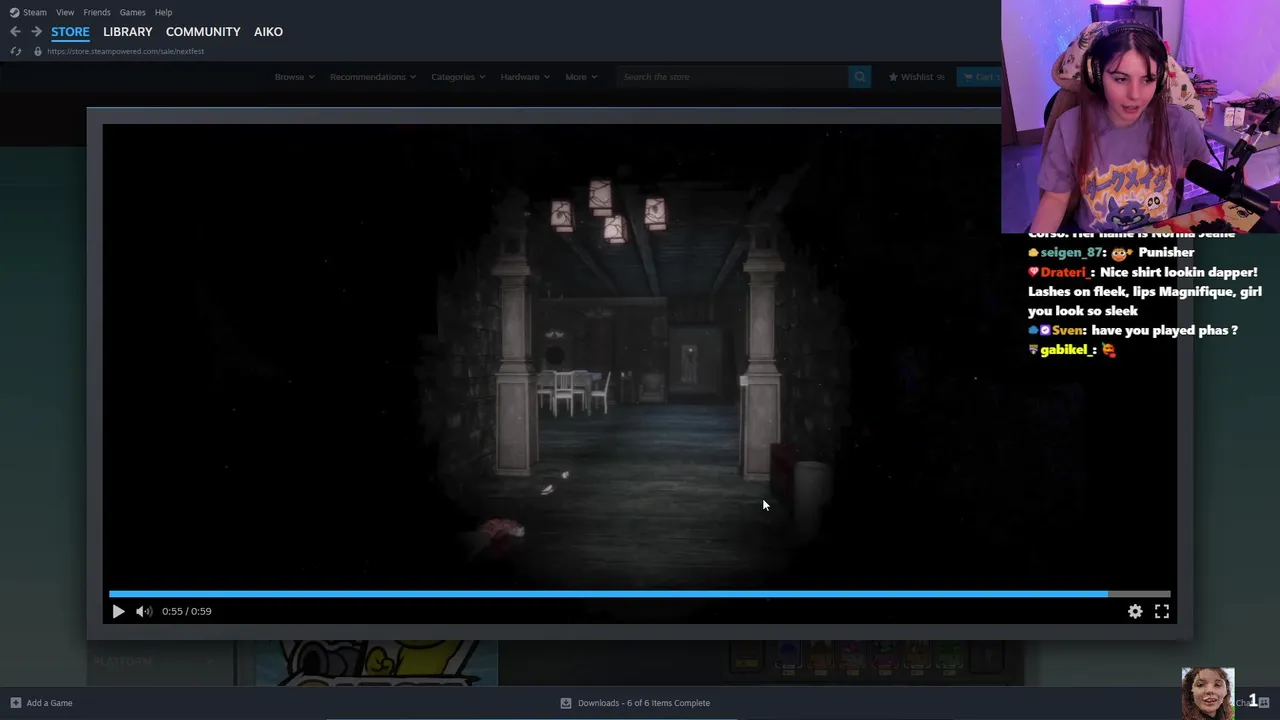This screenshot has width=1280, height=720.
Task: Click the Steam logo menu
Action: coord(28,12)
